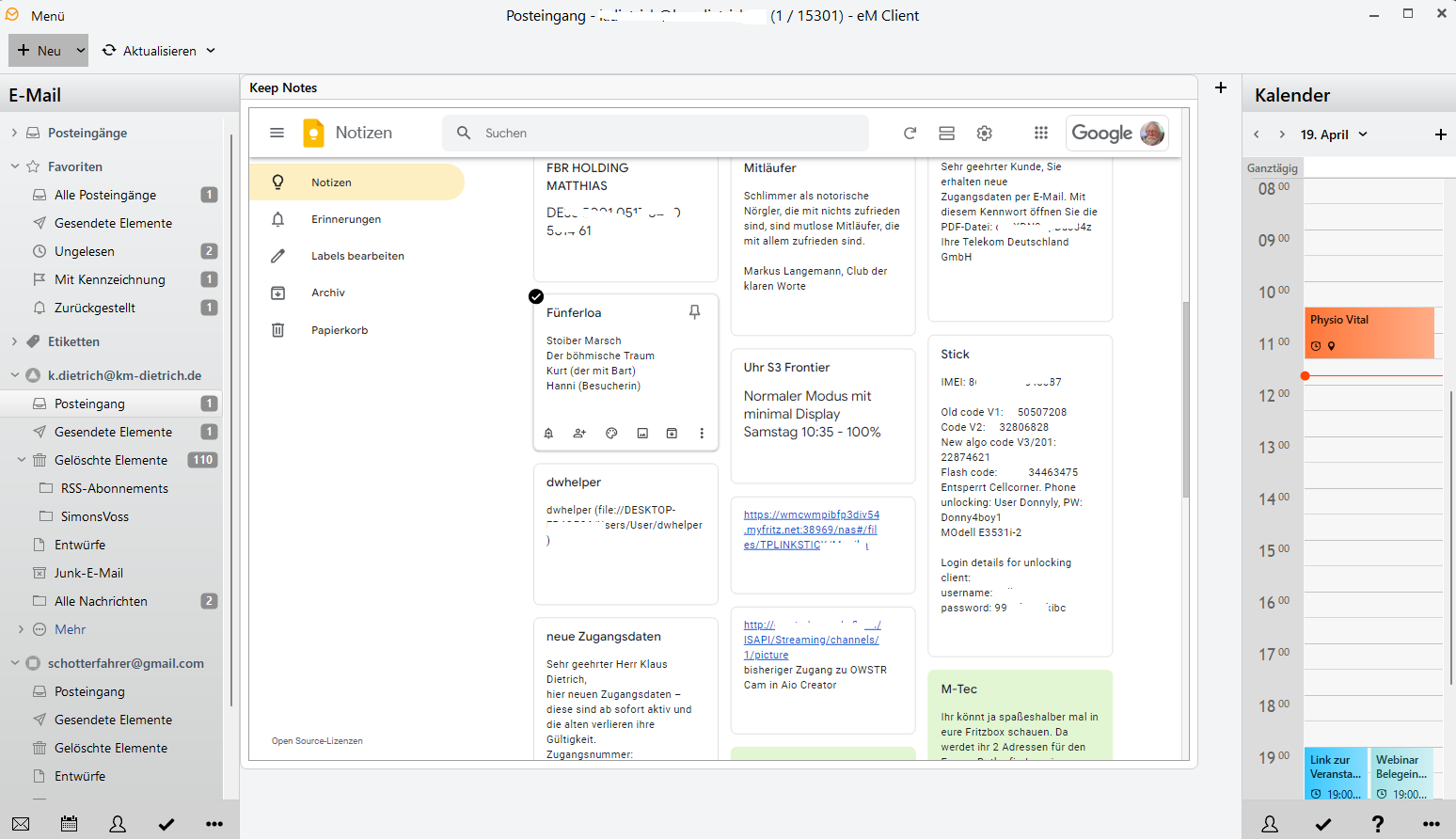Open Labels bearbeiten in Keep sidebar
The height and width of the screenshot is (839, 1456).
point(357,256)
